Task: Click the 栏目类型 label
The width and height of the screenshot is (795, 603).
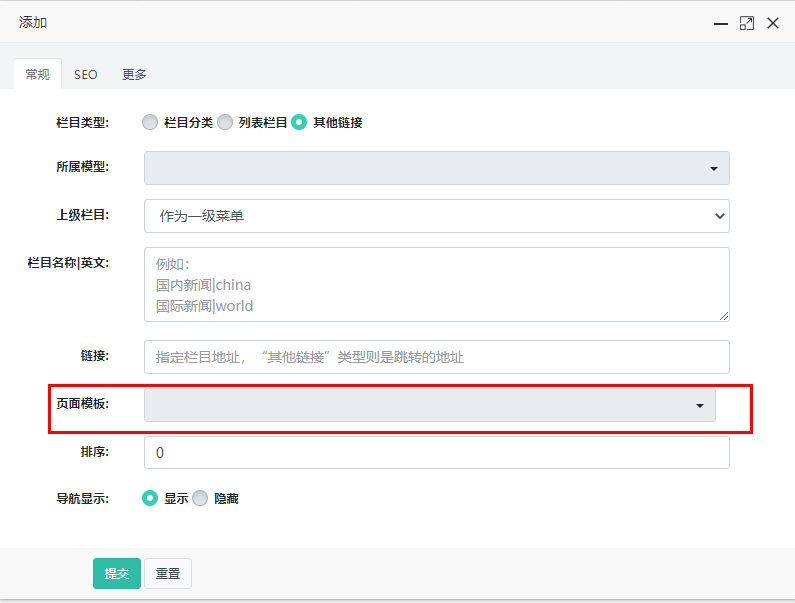Action: pyautogui.click(x=83, y=123)
